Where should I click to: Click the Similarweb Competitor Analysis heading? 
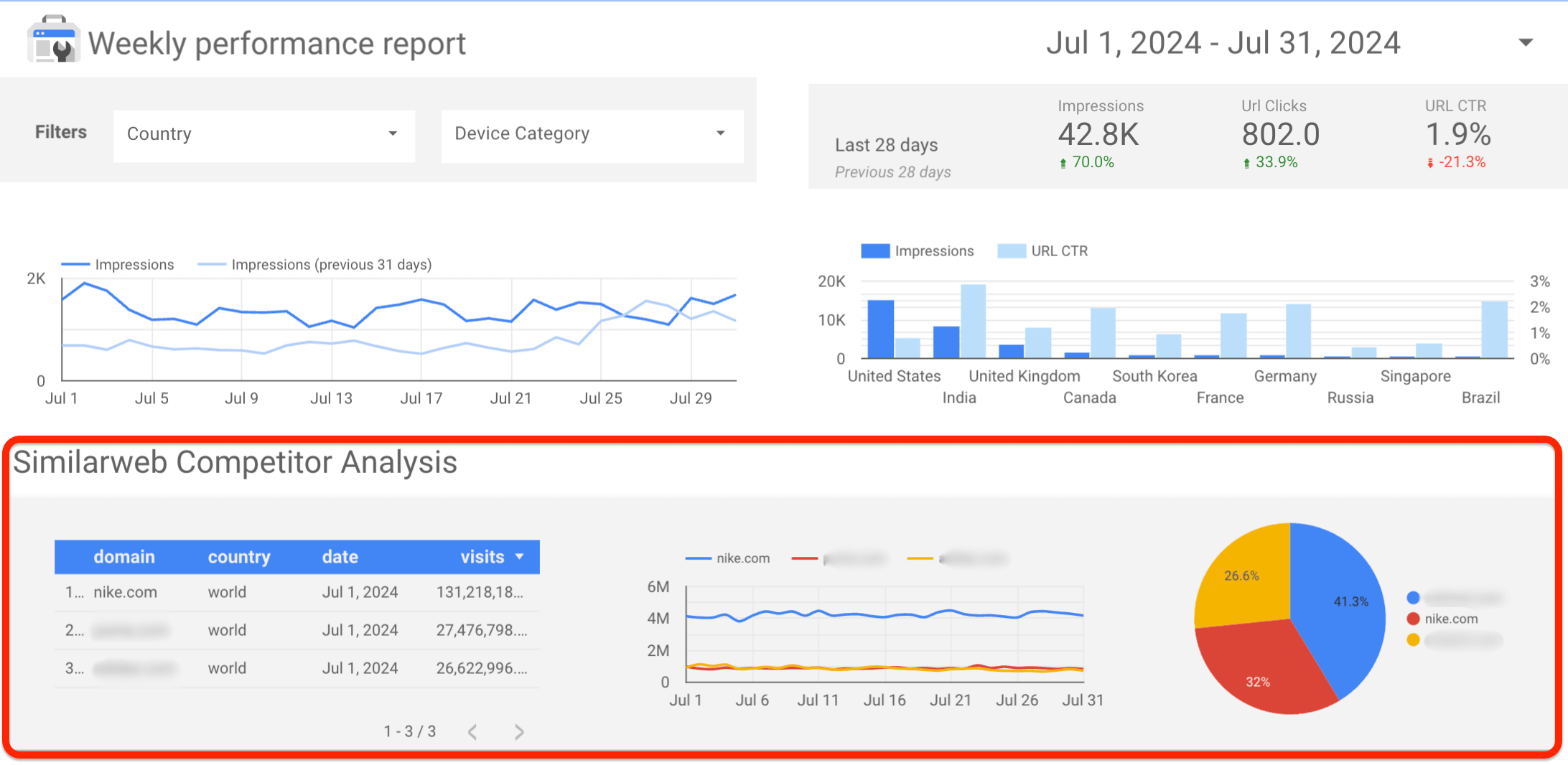coord(235,462)
